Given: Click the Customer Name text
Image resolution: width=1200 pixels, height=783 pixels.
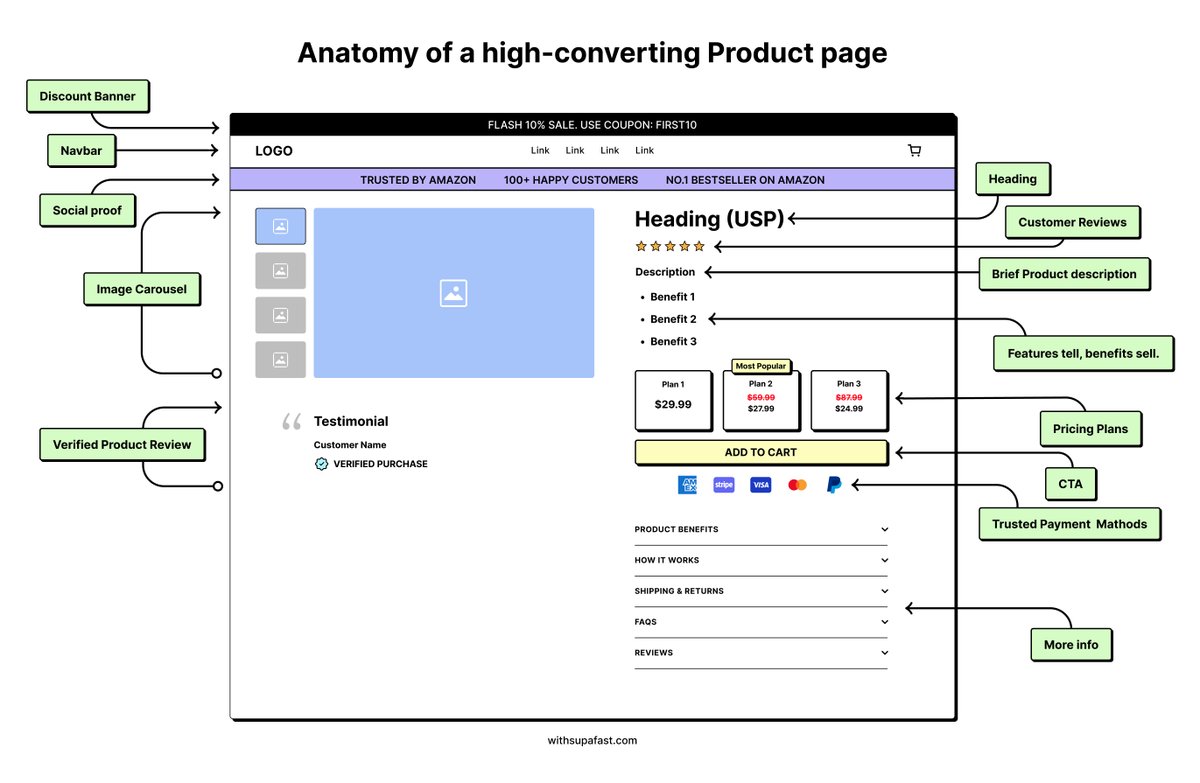Looking at the screenshot, I should 350,445.
